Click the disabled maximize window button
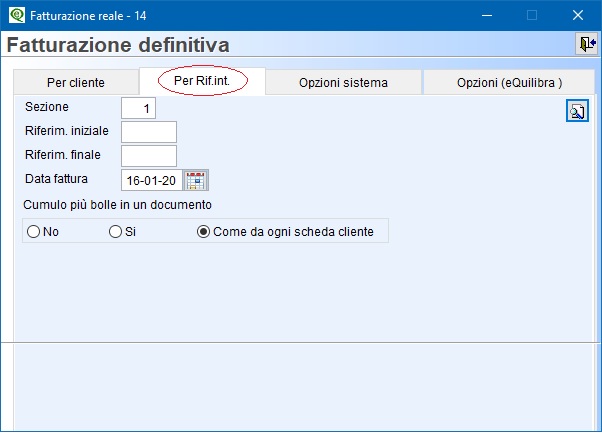 point(532,15)
